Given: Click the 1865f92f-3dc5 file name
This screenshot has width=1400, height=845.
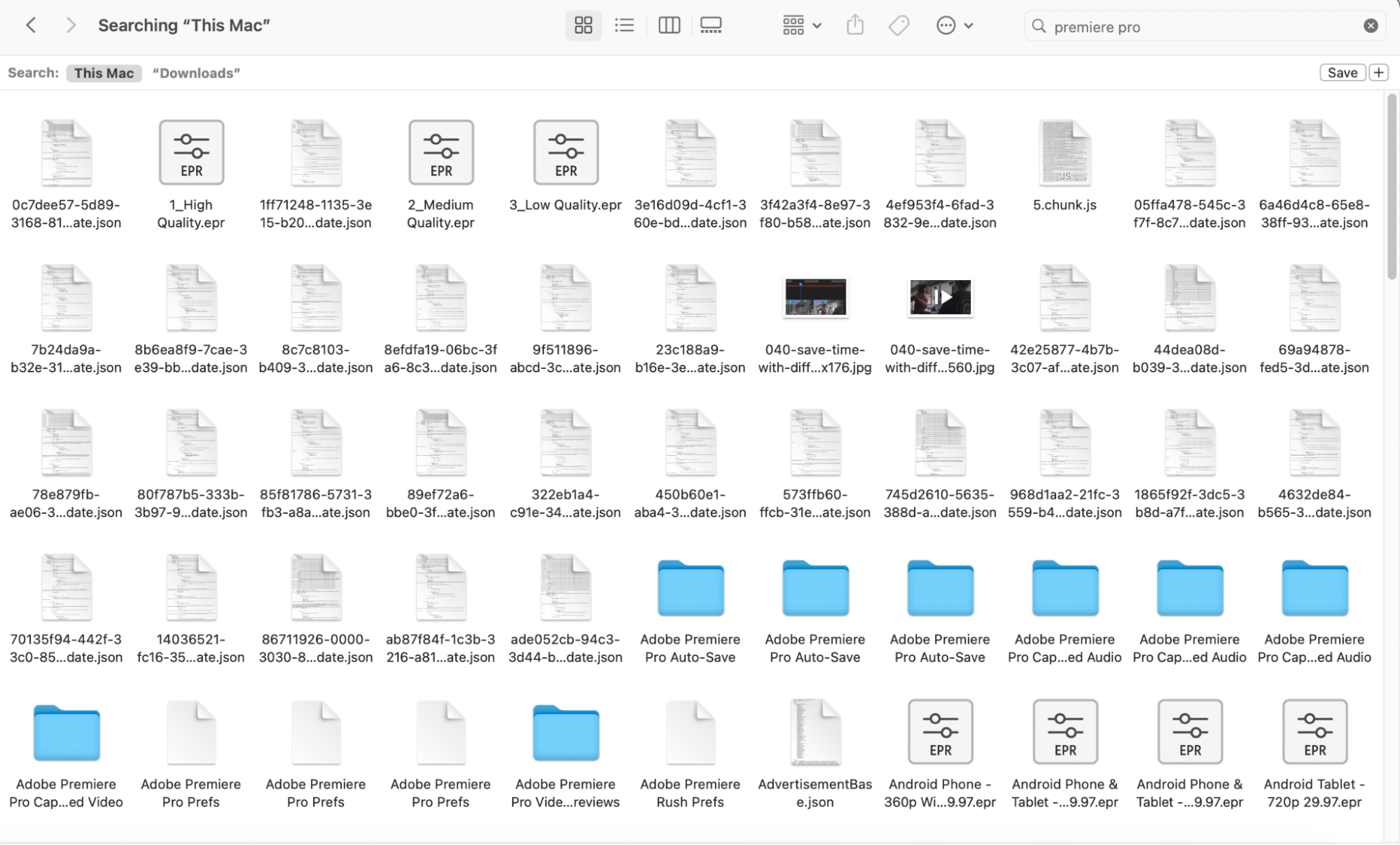Looking at the screenshot, I should pos(1189,503).
